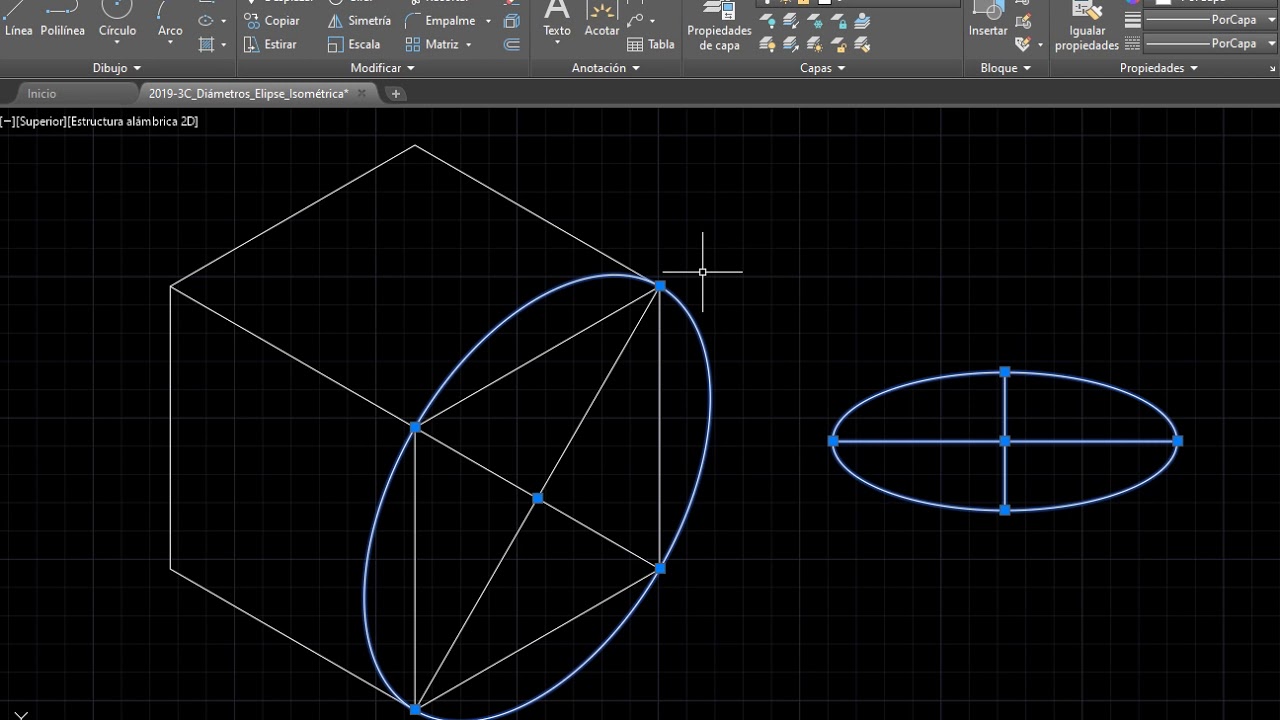Click Igualar propiedades
Screen dimensions: 1280x720
point(1087,25)
